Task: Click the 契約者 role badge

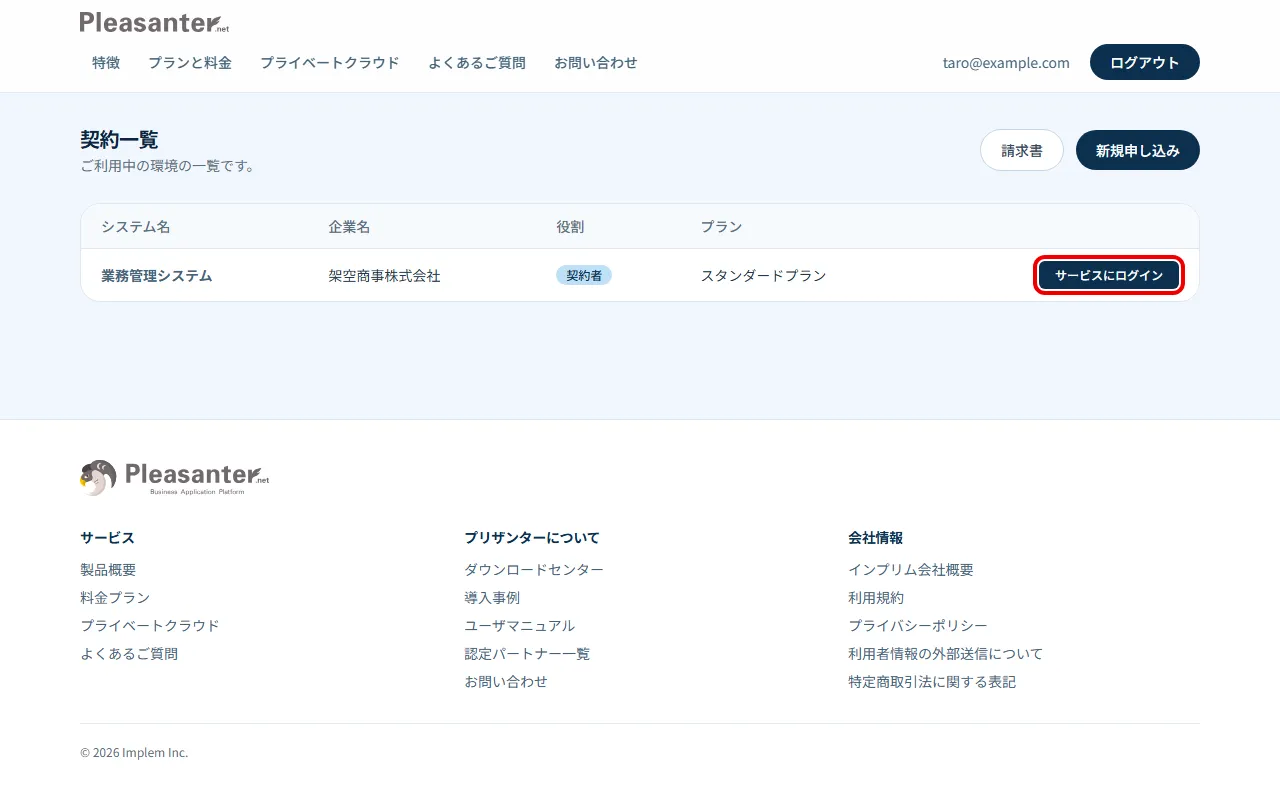Action: [584, 275]
